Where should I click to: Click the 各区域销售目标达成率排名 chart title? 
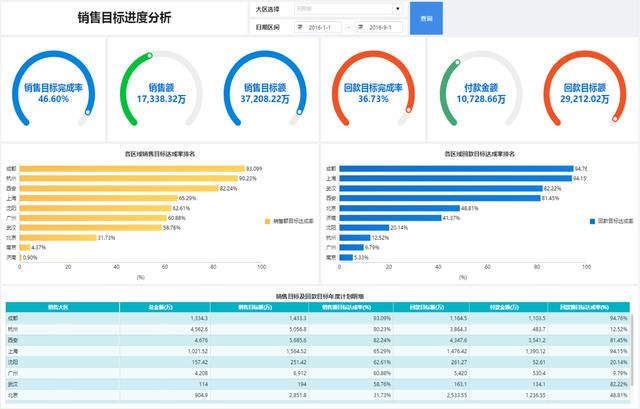(x=160, y=154)
